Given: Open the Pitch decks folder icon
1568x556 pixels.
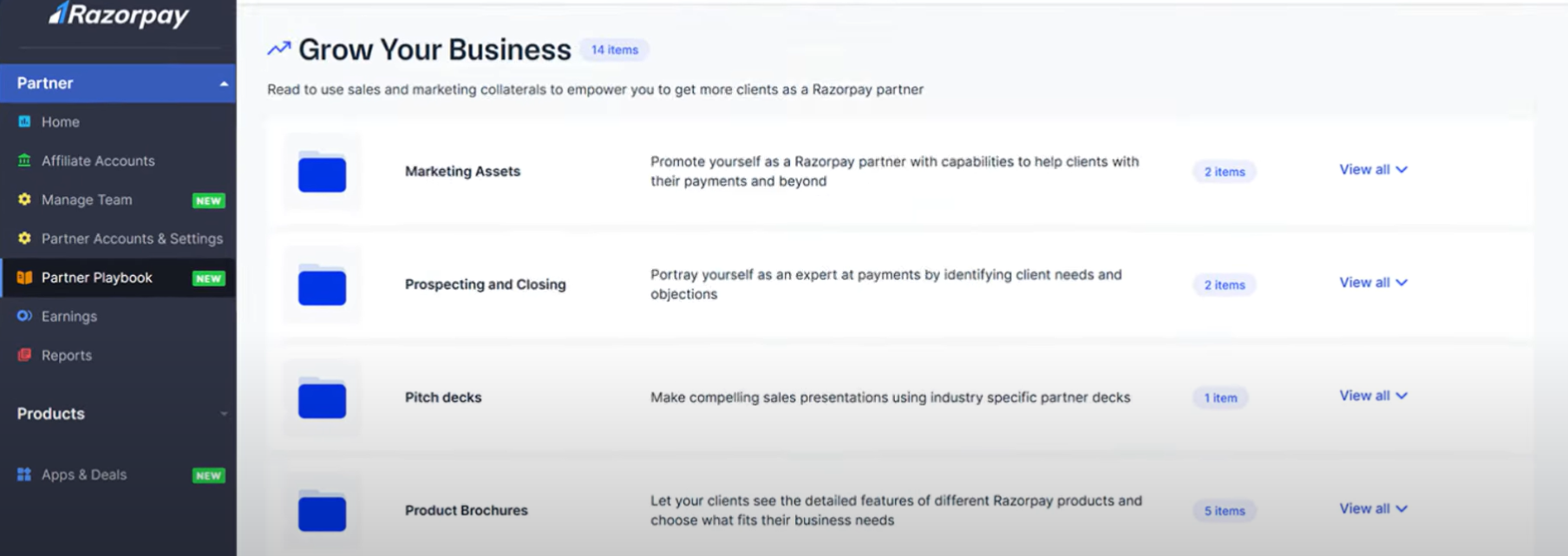Looking at the screenshot, I should [x=322, y=398].
